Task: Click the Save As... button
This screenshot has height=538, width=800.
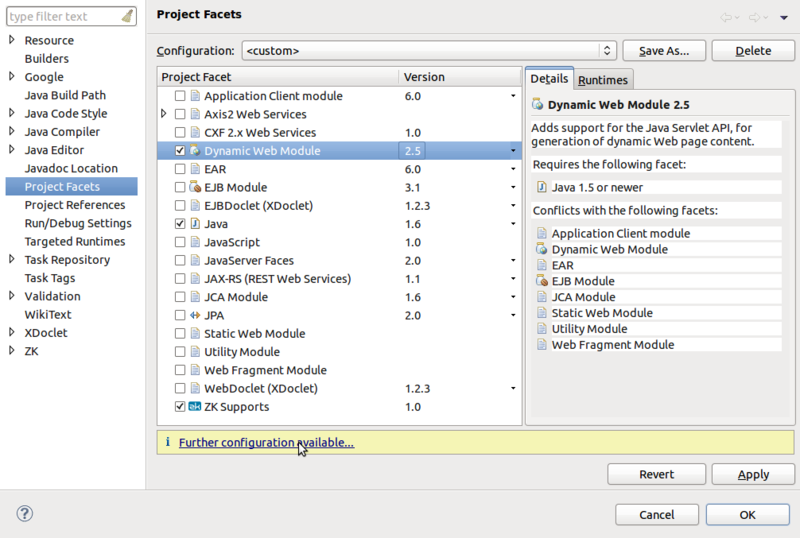Action: pyautogui.click(x=664, y=51)
